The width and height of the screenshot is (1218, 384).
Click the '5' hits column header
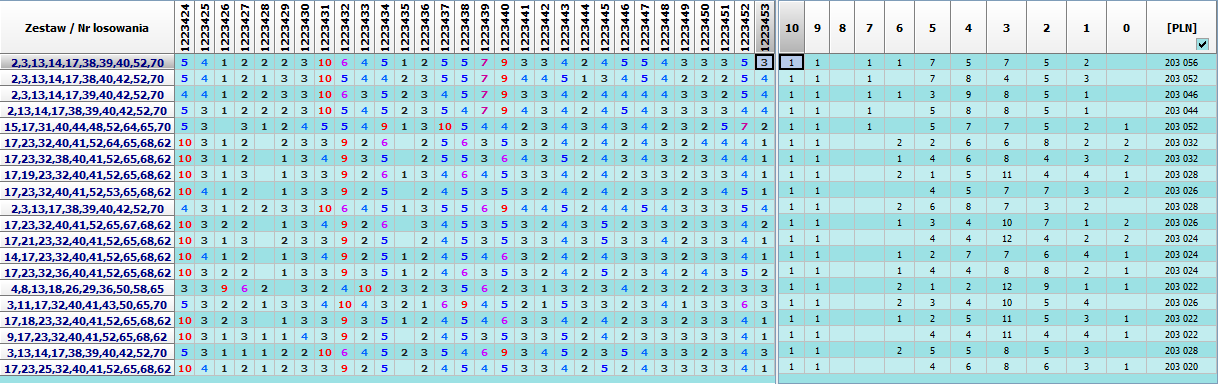click(x=932, y=27)
